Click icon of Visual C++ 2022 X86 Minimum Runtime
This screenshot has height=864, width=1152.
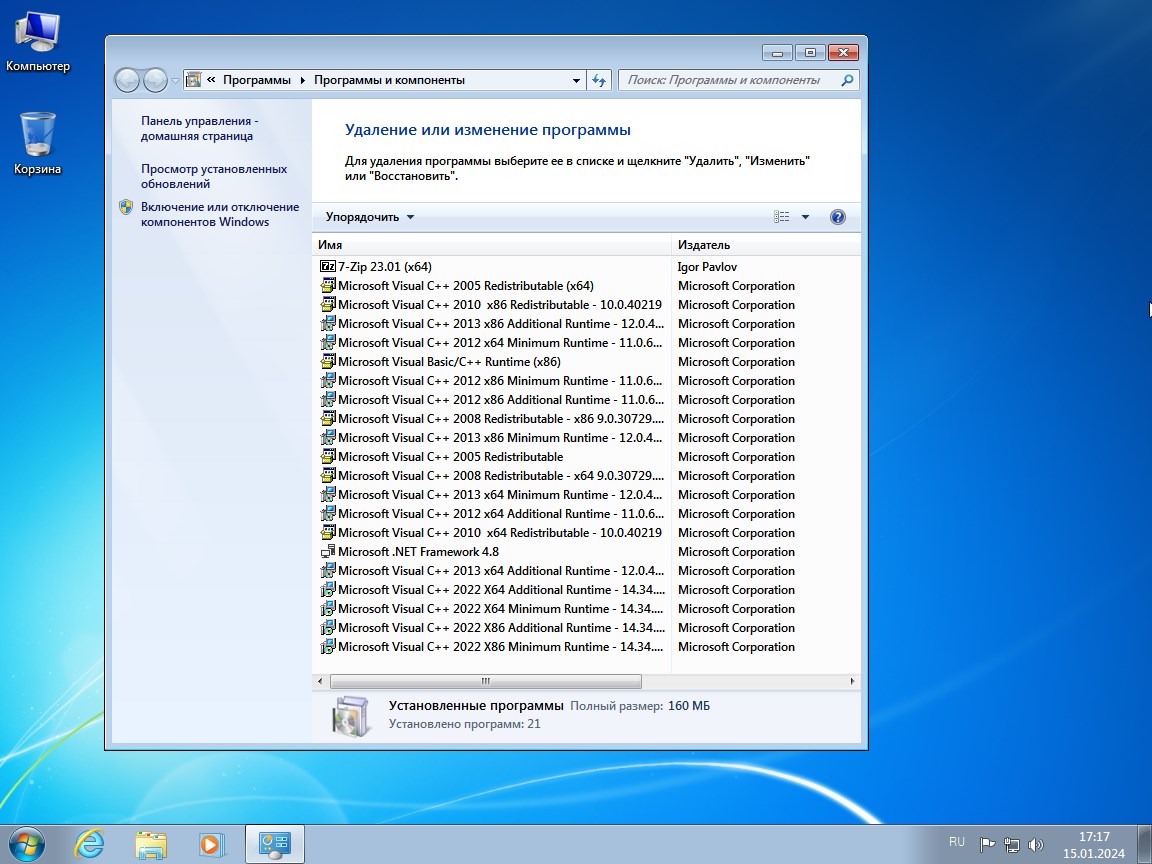(x=328, y=647)
